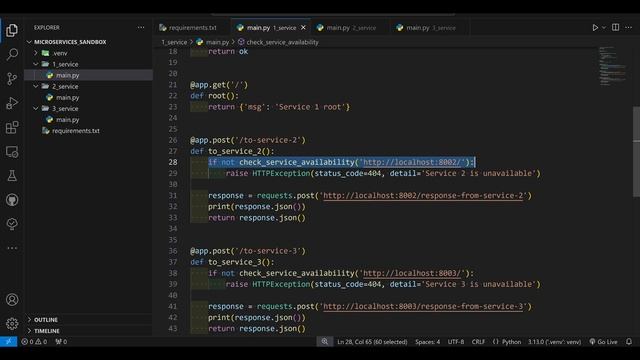Open the Extensions view
Screen dimensions: 640x360
tap(12, 127)
